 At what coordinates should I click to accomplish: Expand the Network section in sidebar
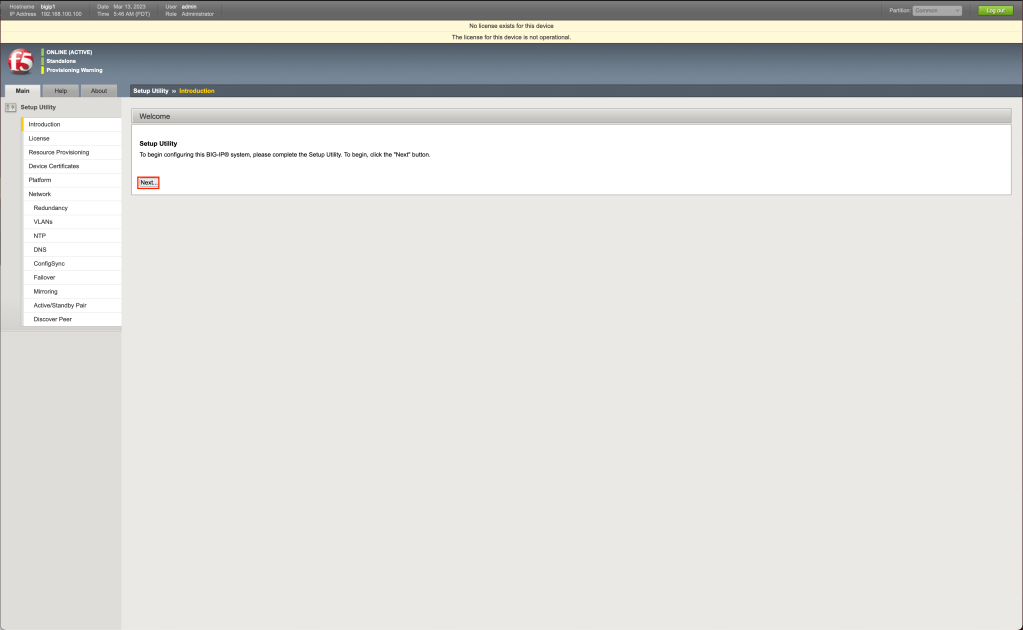tap(40, 194)
